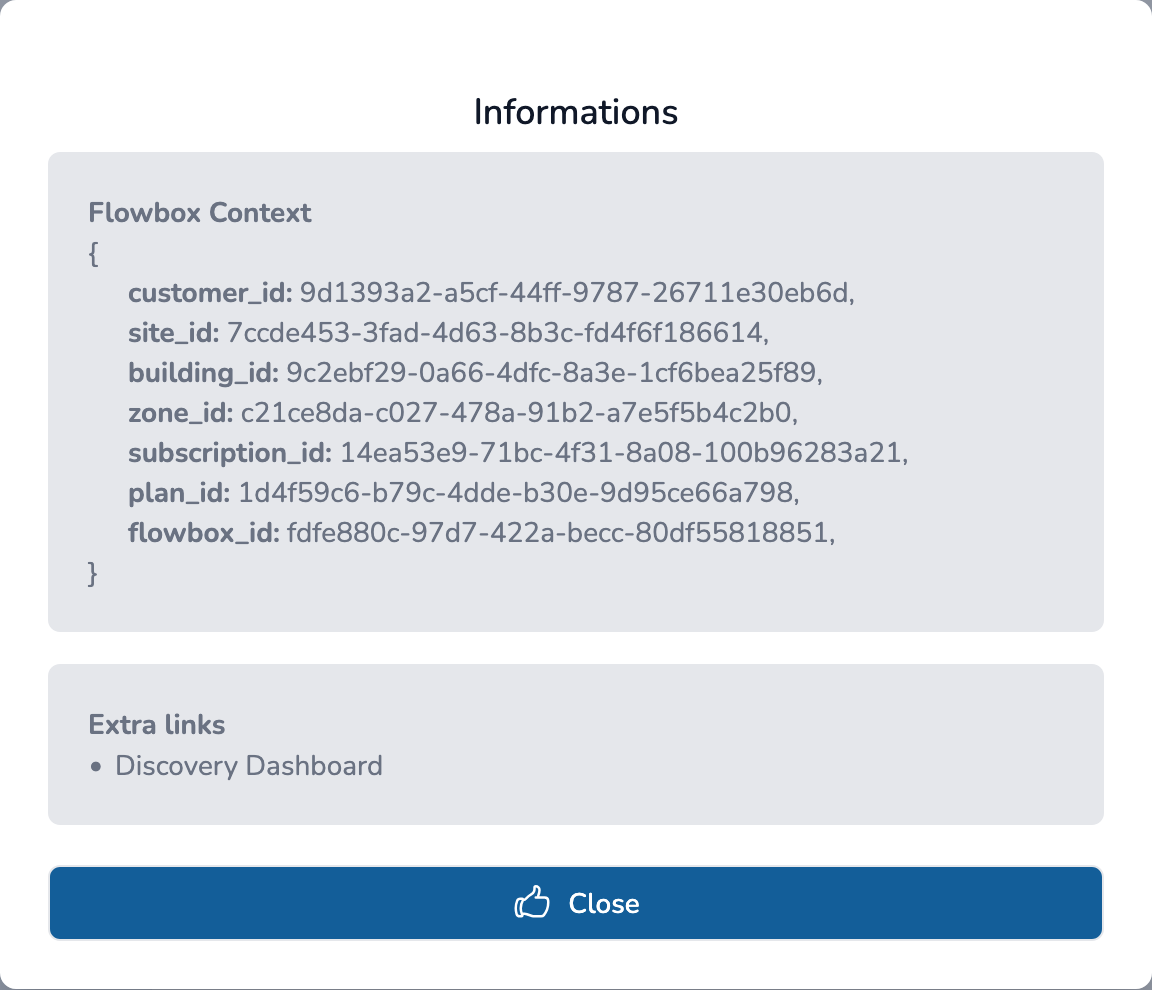
Task: Click the flowbox_id key label
Action: tap(204, 534)
